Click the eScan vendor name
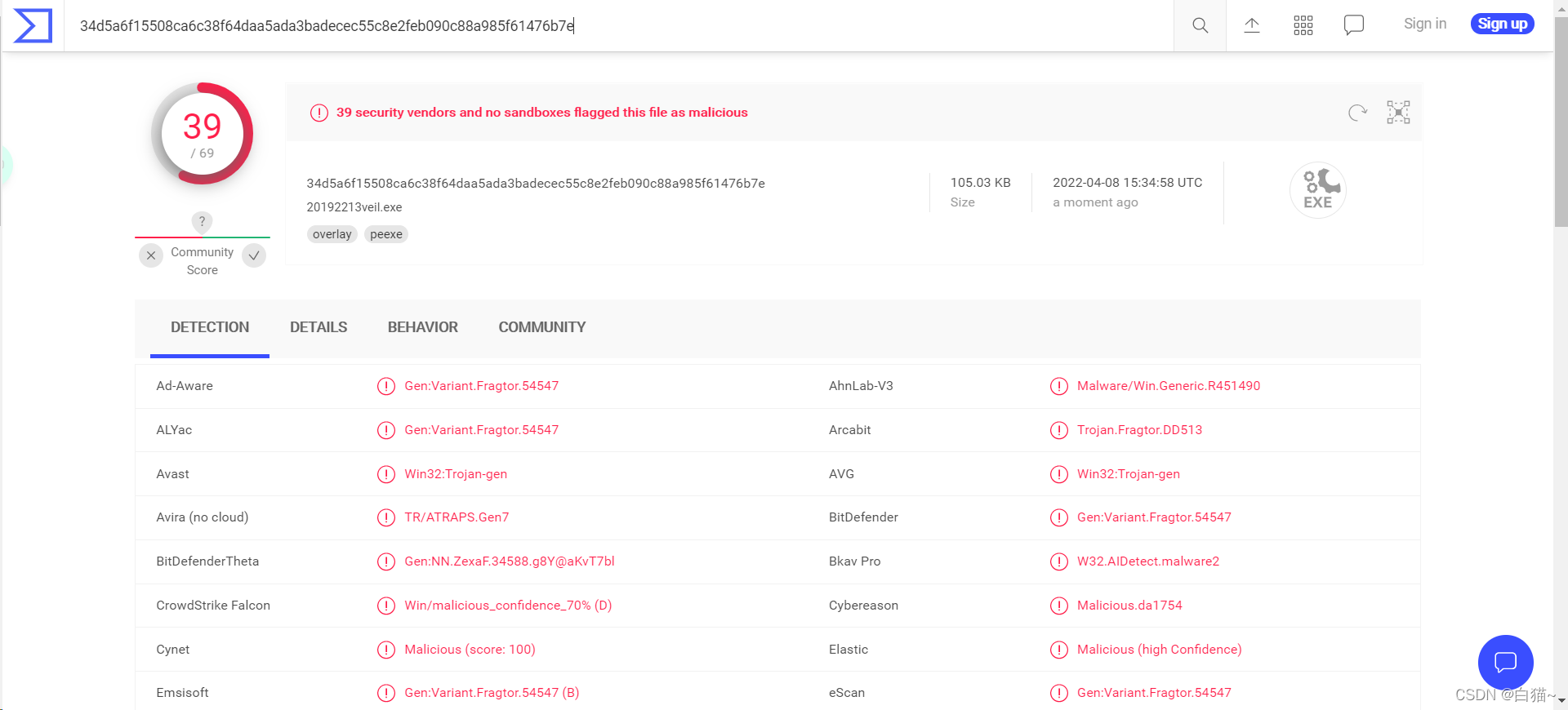Viewport: 1568px width, 710px height. point(847,693)
